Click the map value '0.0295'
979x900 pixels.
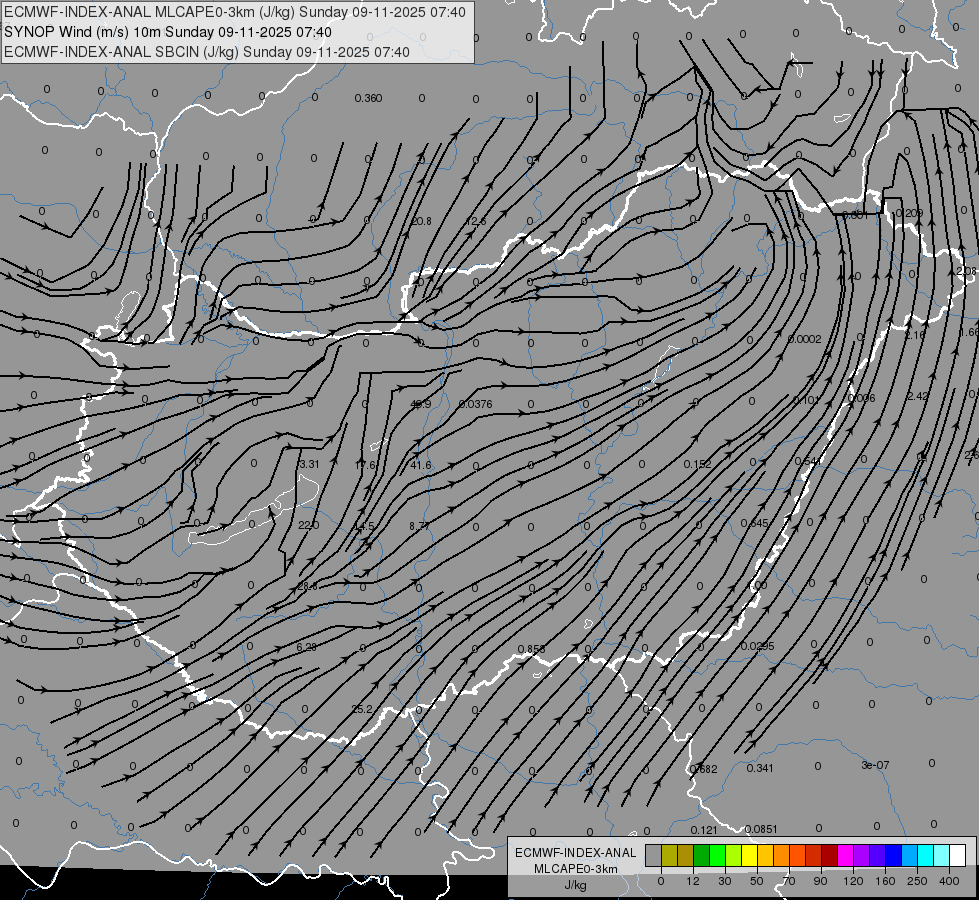pyautogui.click(x=758, y=646)
